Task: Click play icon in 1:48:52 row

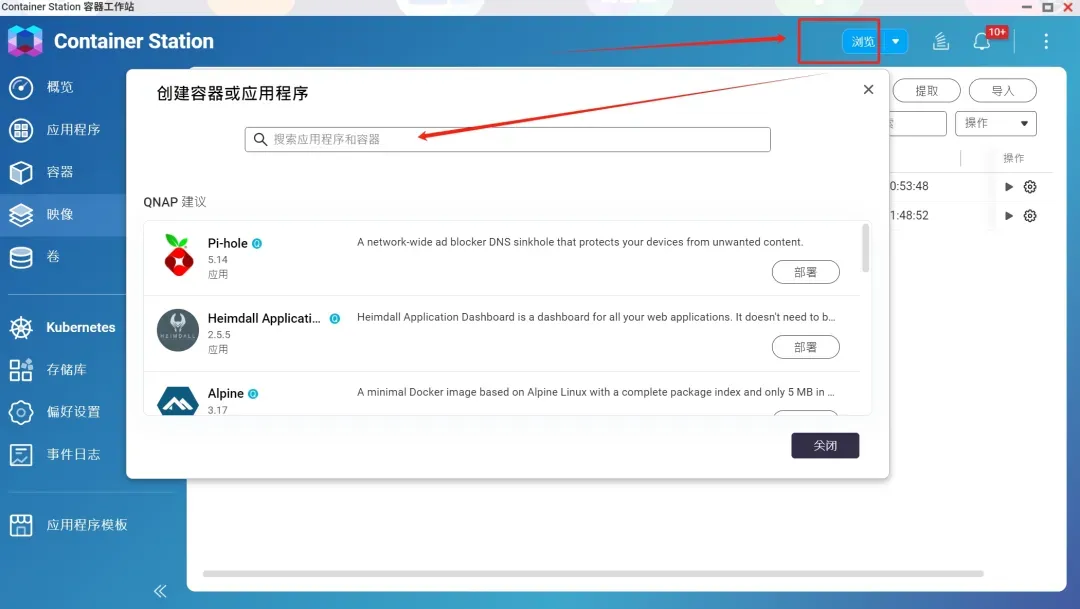Action: pyautogui.click(x=1009, y=216)
